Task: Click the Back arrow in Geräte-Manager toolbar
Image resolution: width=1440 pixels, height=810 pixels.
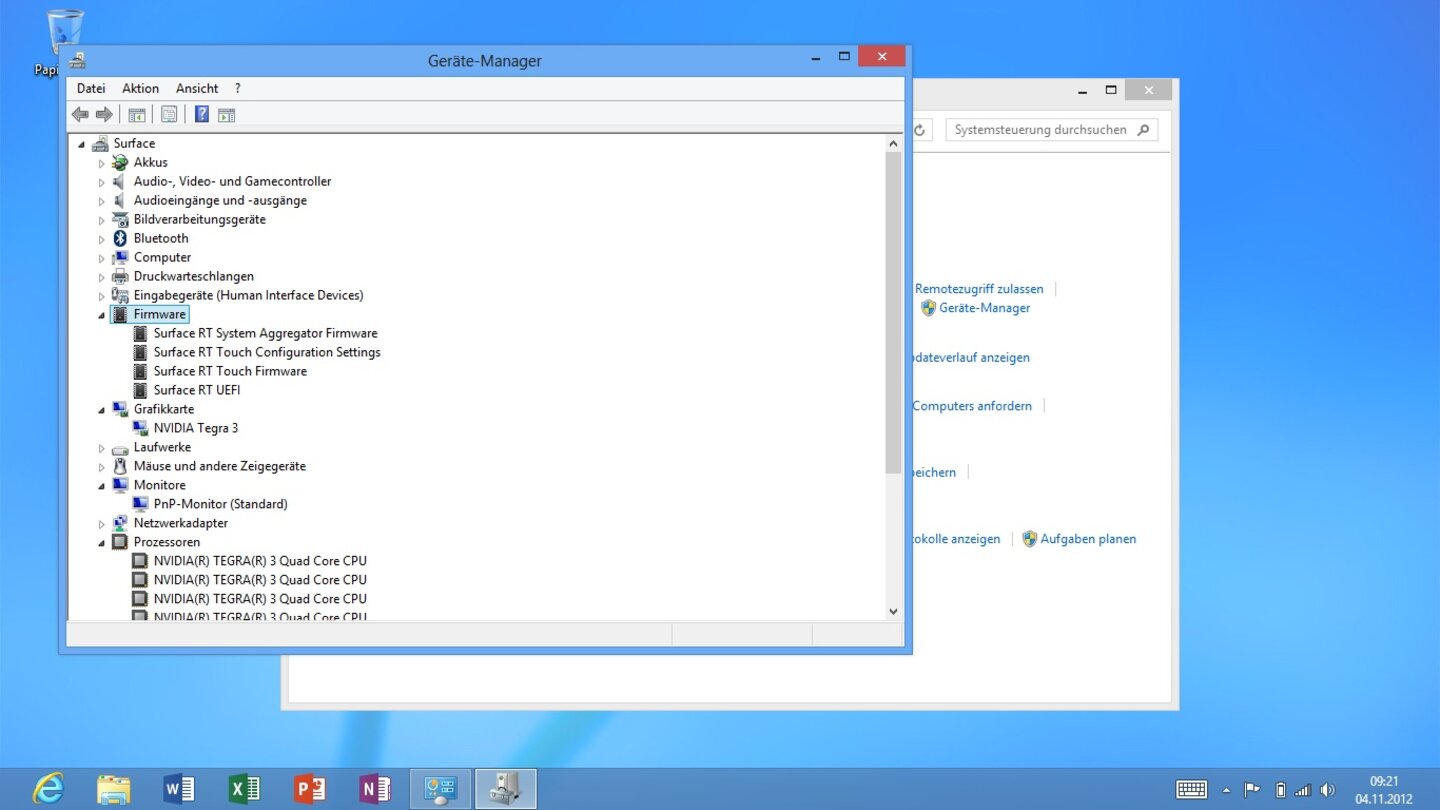Action: pyautogui.click(x=80, y=115)
